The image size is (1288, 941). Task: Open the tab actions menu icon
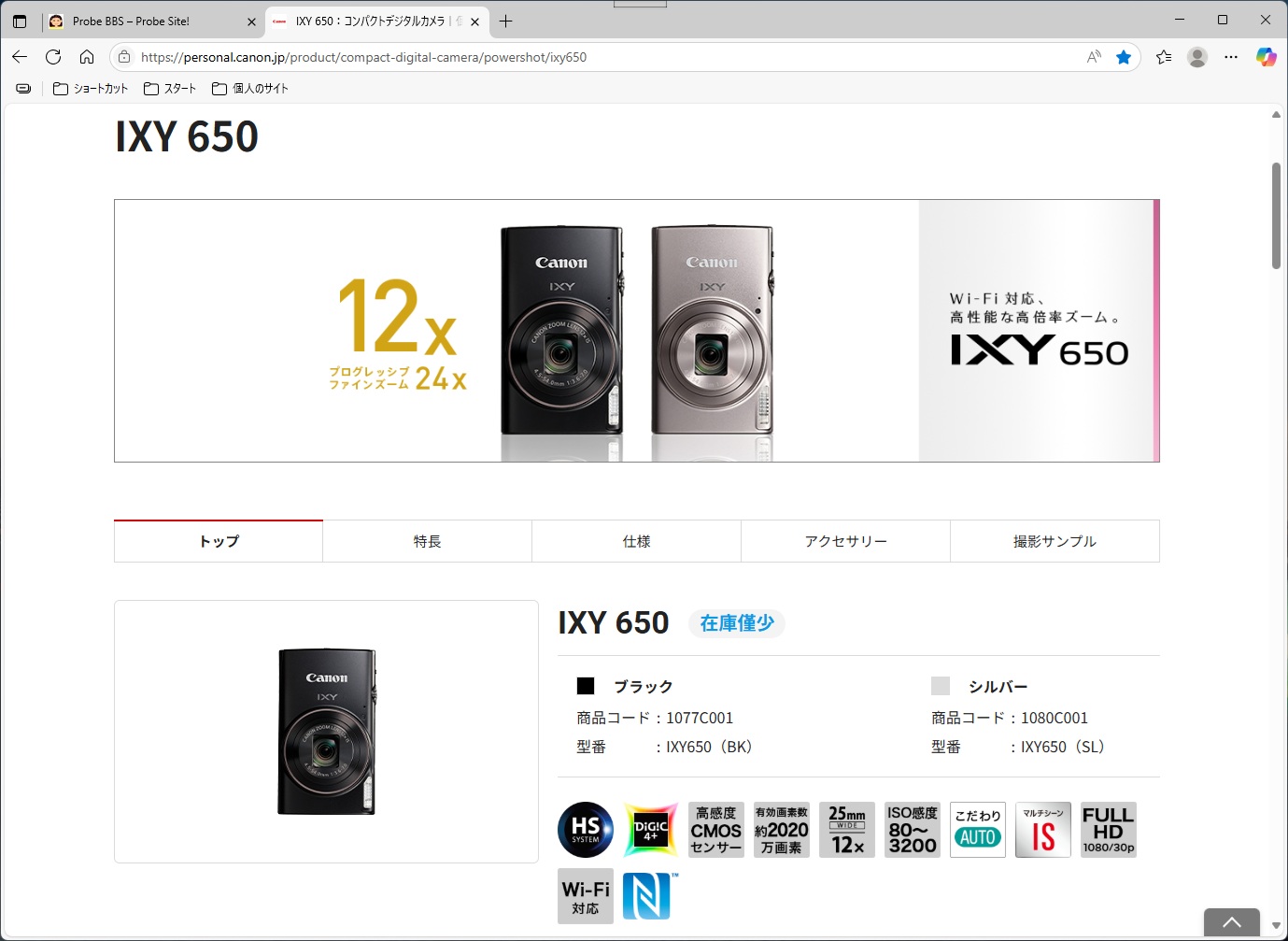click(20, 21)
